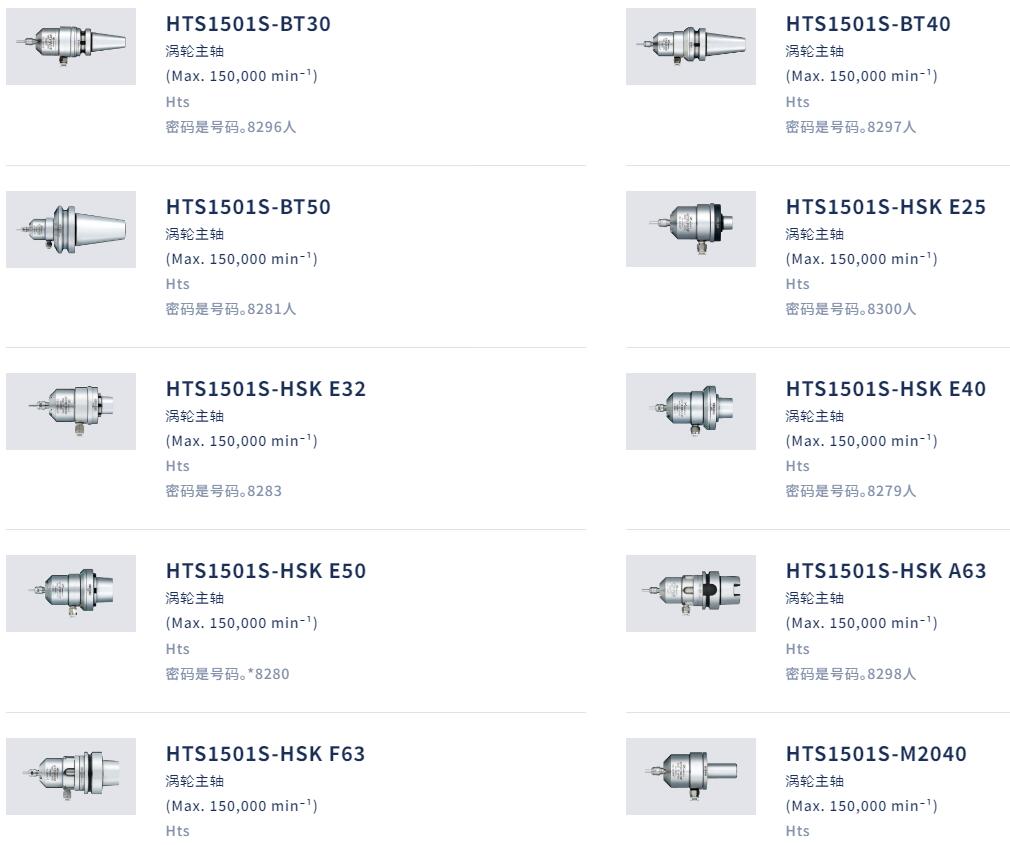Screen dimensions: 1010x845
Task: Select the HTS1501S-BT50 product image
Action: point(71,229)
